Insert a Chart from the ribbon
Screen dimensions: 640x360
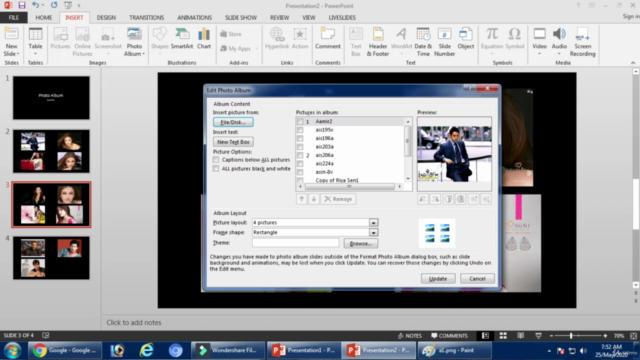(x=204, y=39)
